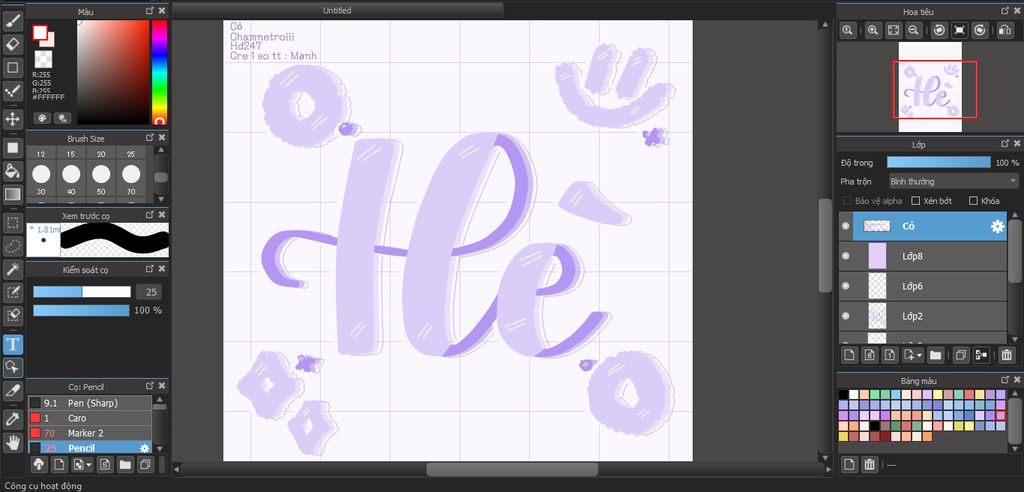
Task: Select the Lớp2 layer
Action: 923,316
